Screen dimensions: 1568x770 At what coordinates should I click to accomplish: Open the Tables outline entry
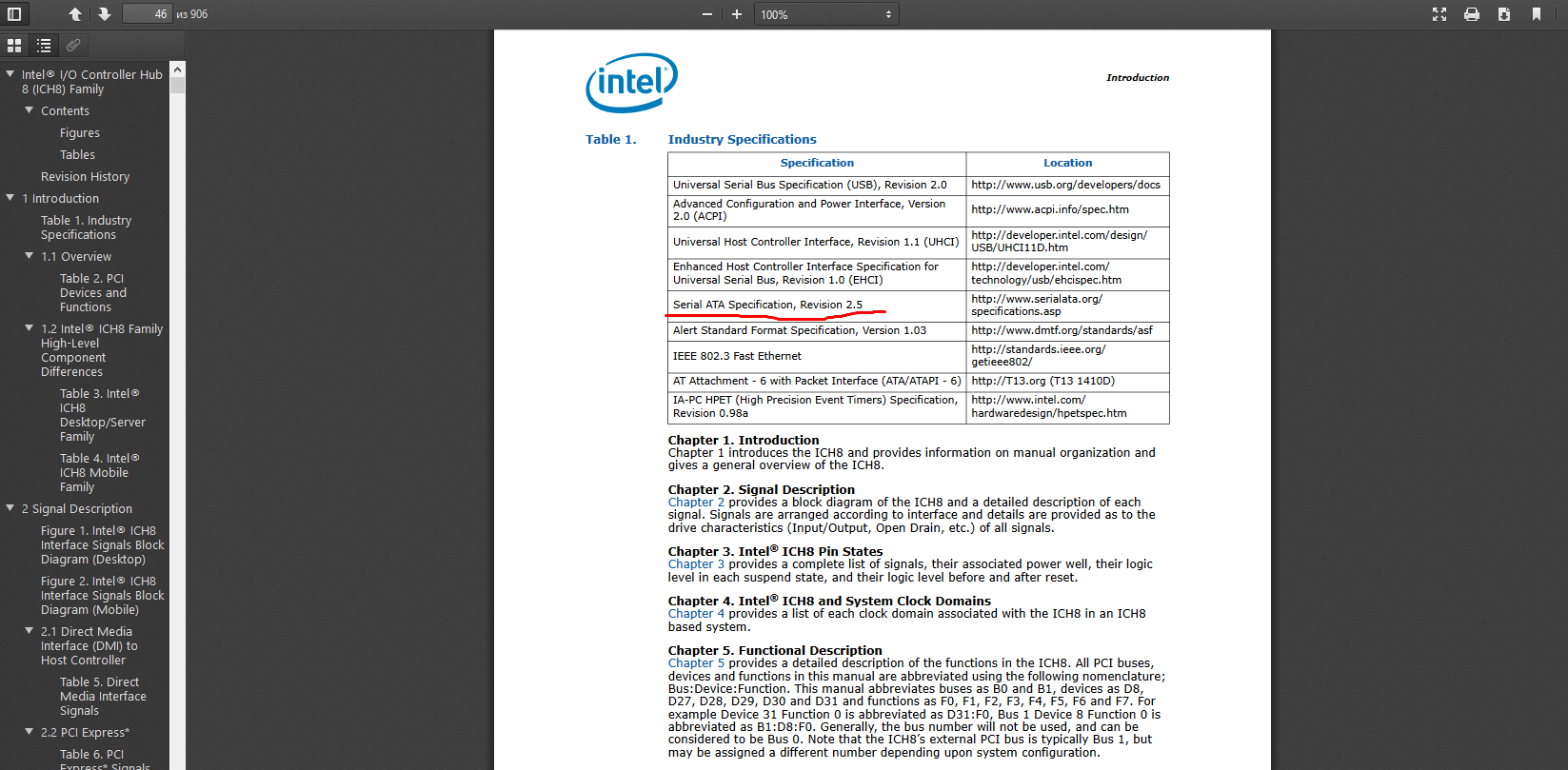77,155
